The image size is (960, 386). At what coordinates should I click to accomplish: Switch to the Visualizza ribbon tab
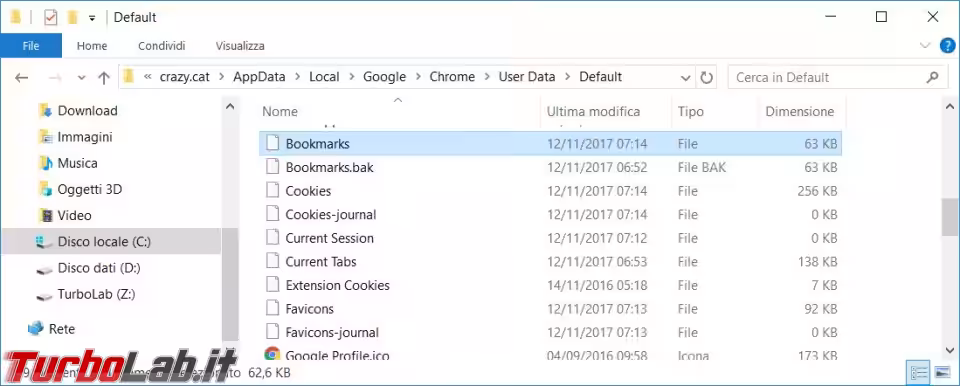point(240,46)
